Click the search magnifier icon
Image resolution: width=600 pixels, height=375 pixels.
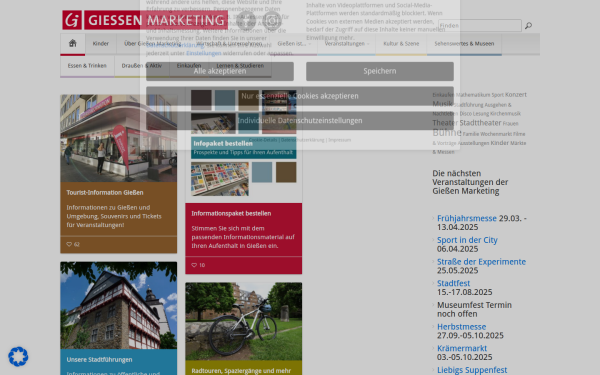pos(528,26)
